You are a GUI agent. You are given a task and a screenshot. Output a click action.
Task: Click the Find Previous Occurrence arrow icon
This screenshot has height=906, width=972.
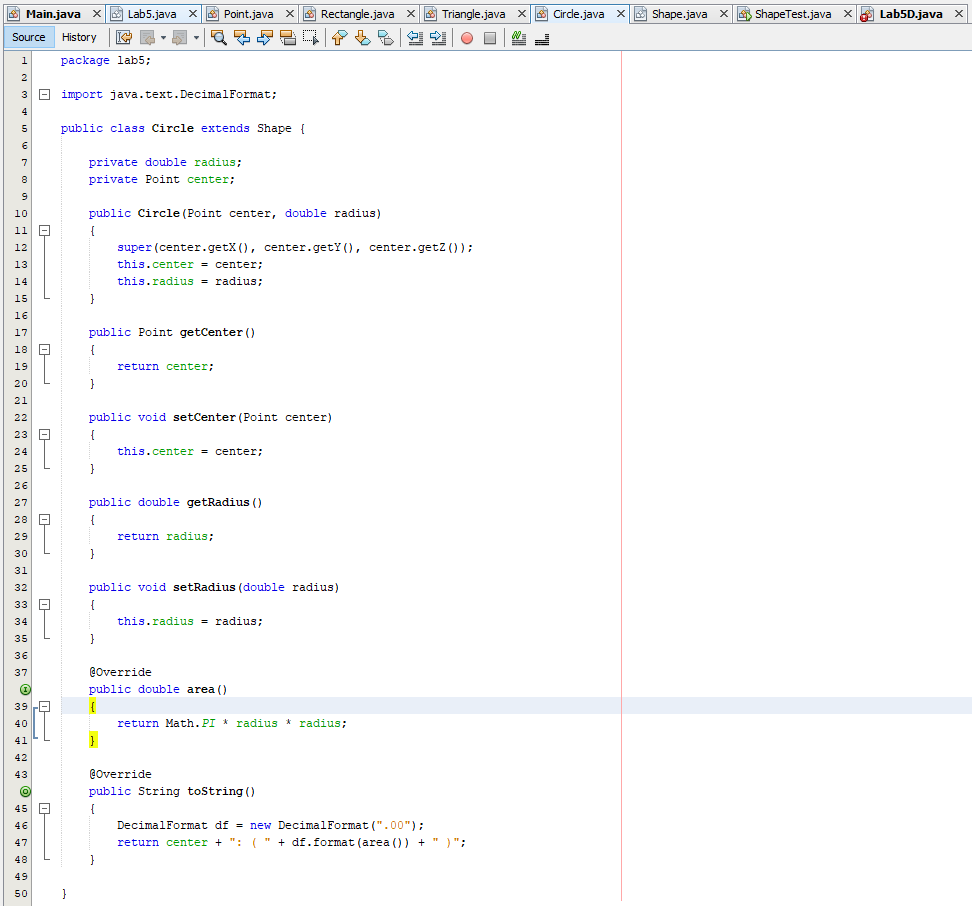242,36
